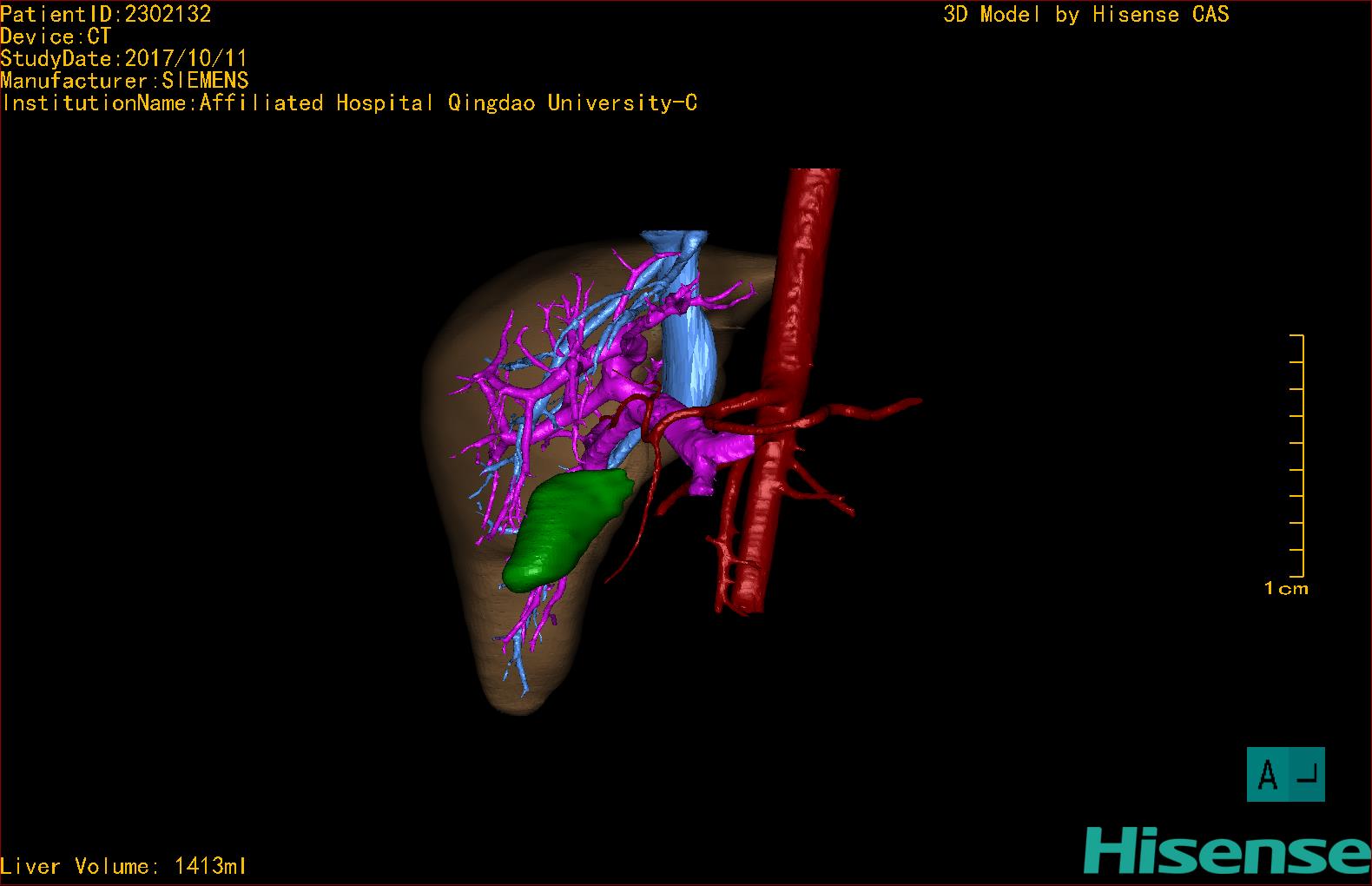The image size is (1372, 886).
Task: Click the Liver Volume: 1413ml readout
Action: (x=123, y=866)
